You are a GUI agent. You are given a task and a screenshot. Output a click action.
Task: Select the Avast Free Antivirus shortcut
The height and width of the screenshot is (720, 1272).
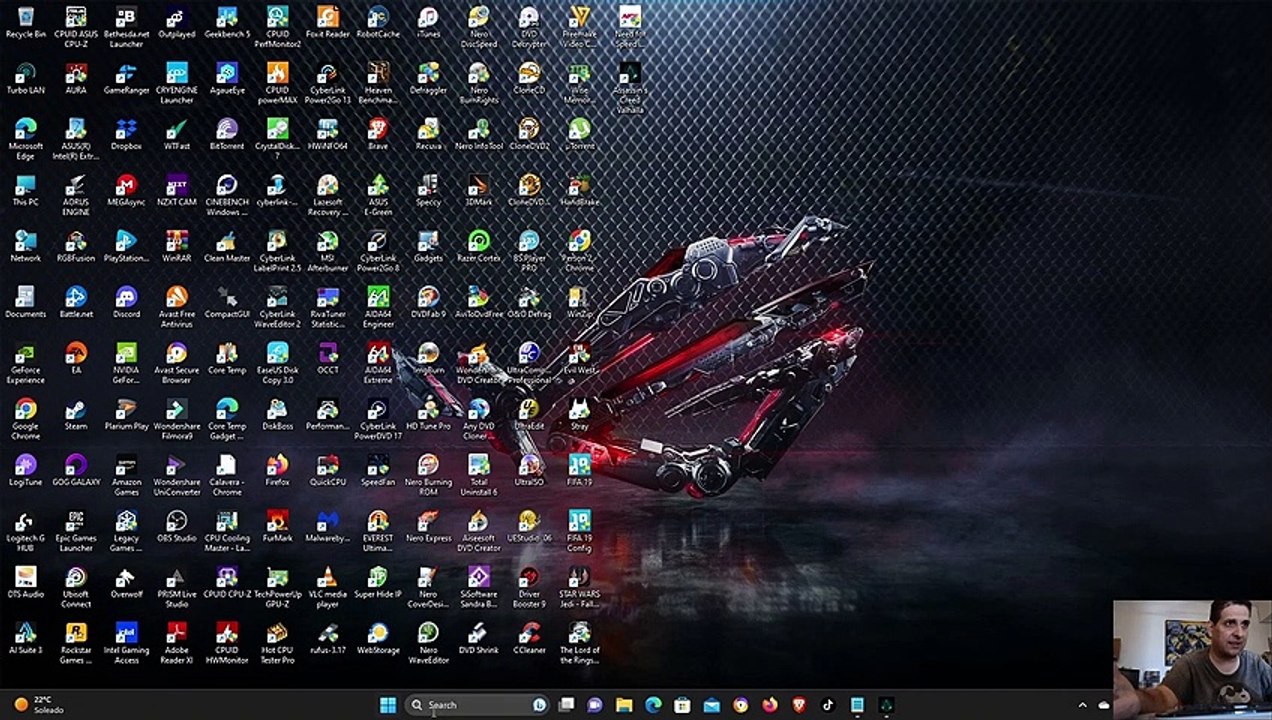(176, 307)
